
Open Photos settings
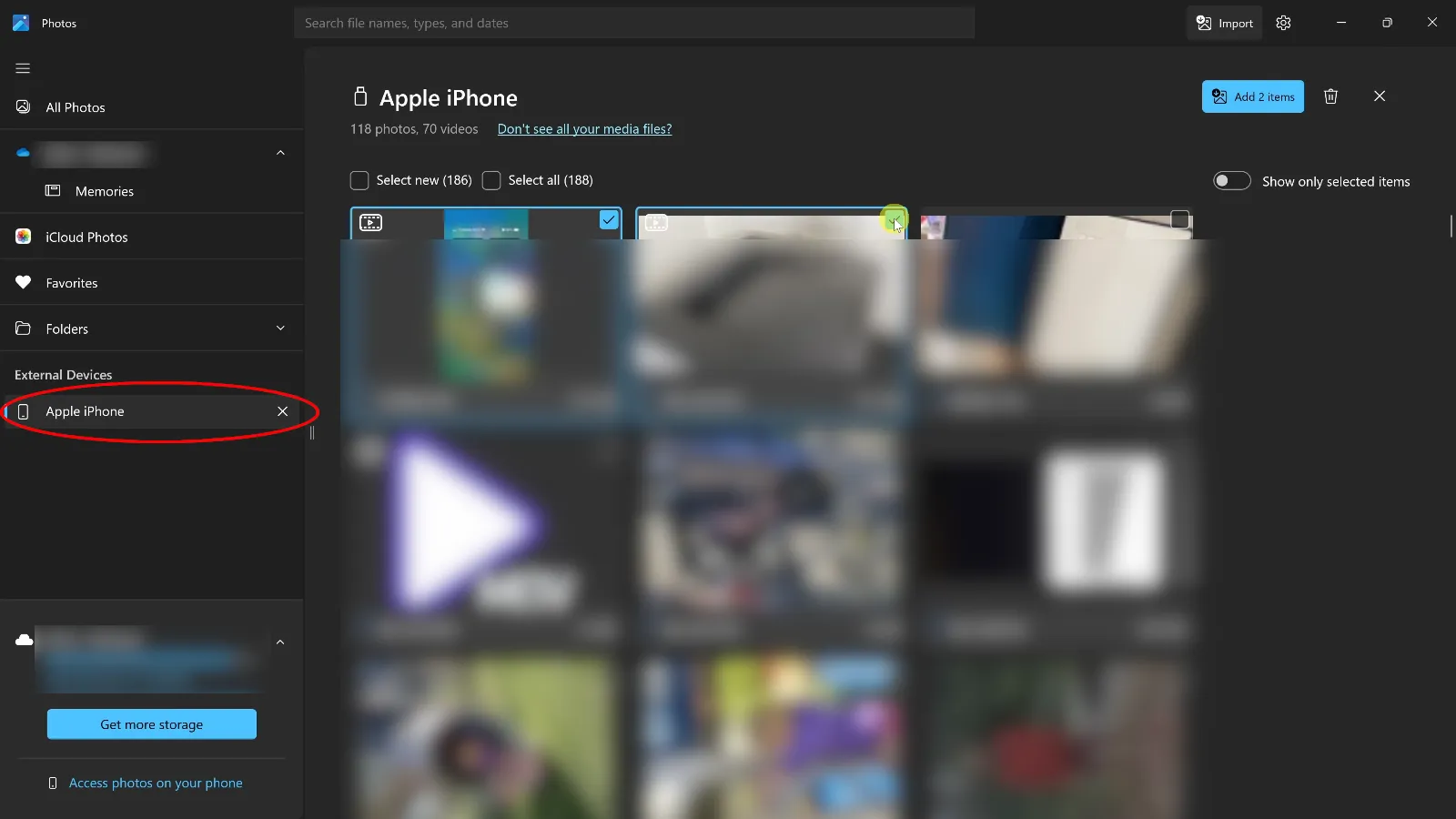point(1283,23)
